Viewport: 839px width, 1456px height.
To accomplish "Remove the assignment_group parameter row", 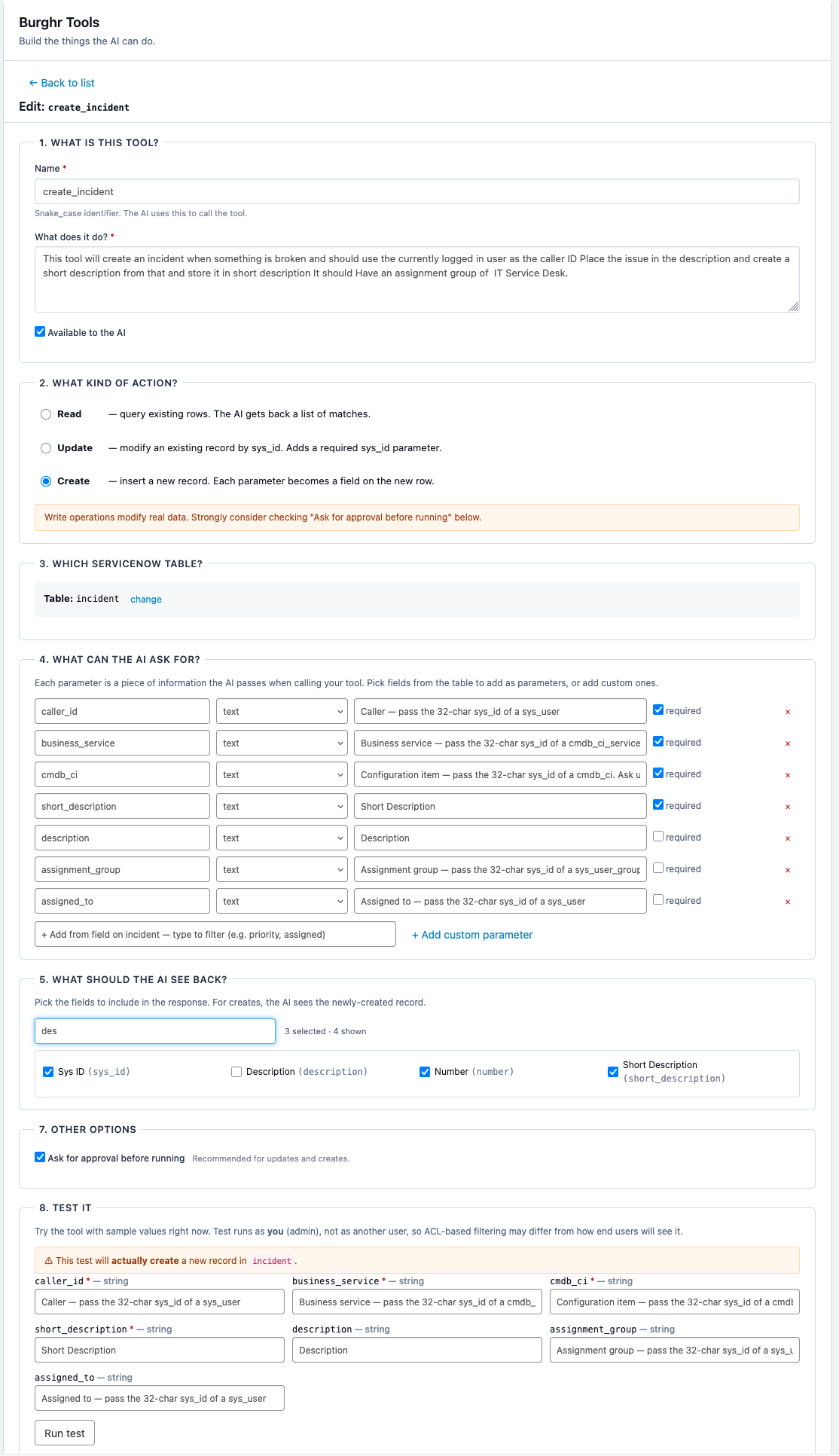I will pos(788,870).
